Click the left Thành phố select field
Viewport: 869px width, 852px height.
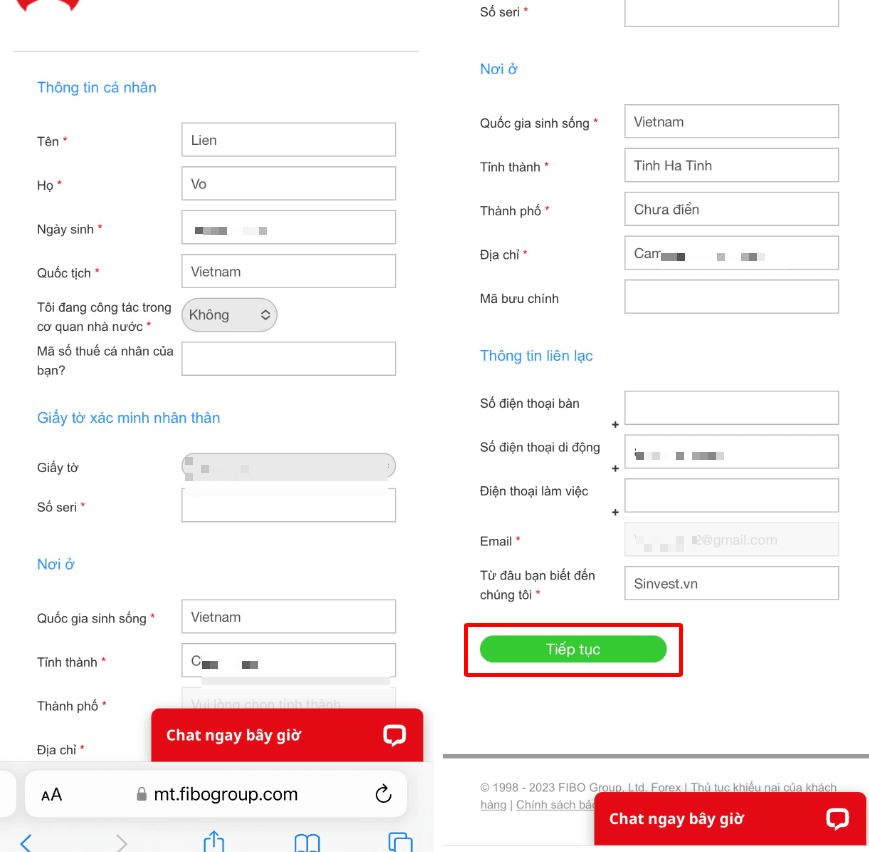click(288, 700)
